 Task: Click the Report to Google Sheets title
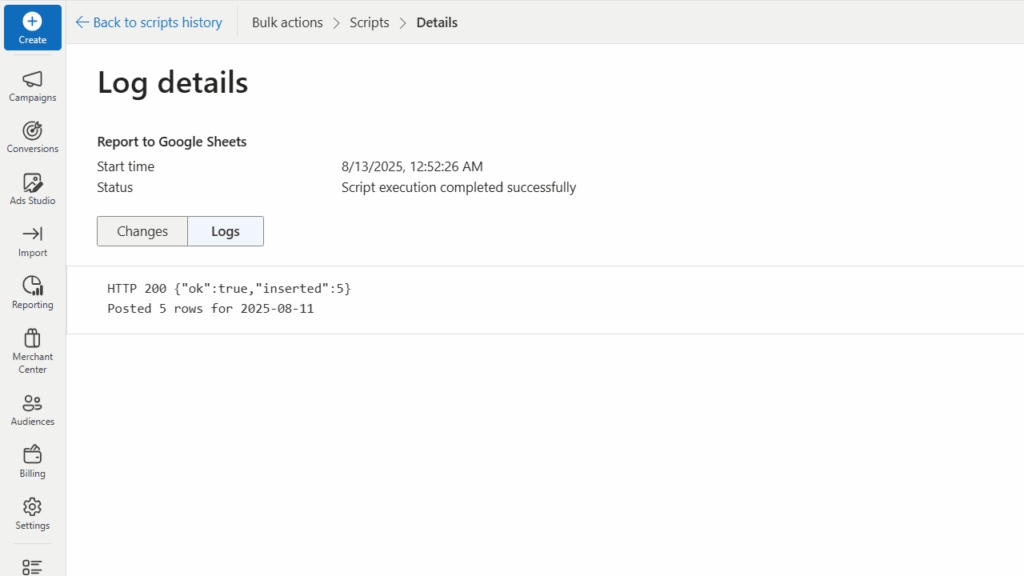pyautogui.click(x=171, y=141)
